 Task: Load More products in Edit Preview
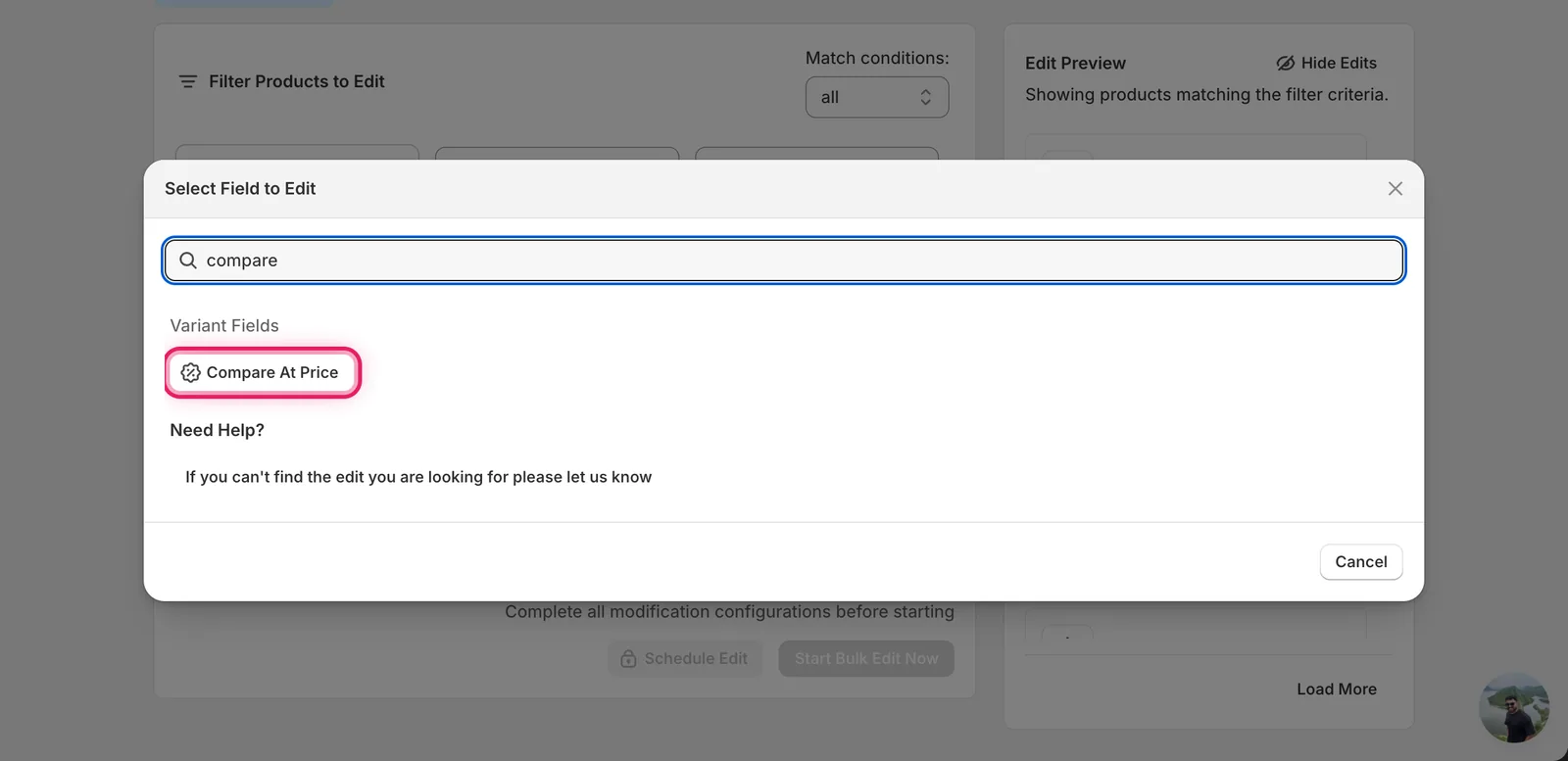tap(1337, 690)
